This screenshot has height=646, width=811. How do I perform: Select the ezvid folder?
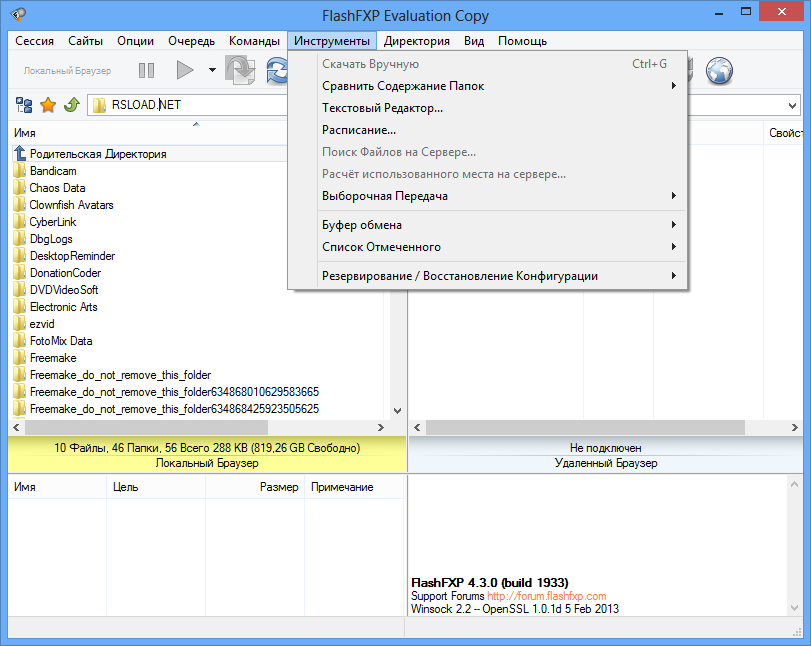pos(34,324)
